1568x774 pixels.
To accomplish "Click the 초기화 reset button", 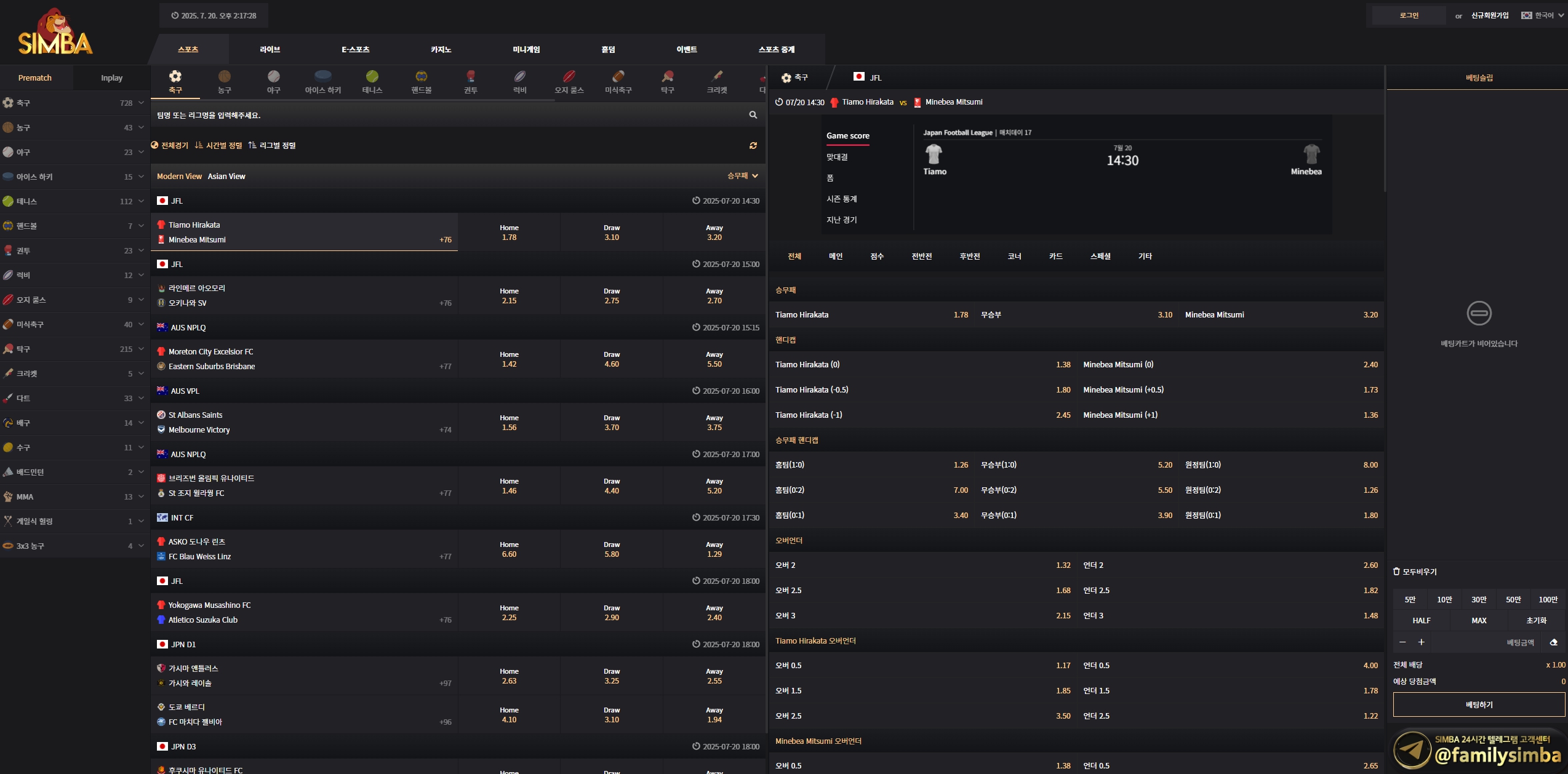I will [x=1536, y=620].
